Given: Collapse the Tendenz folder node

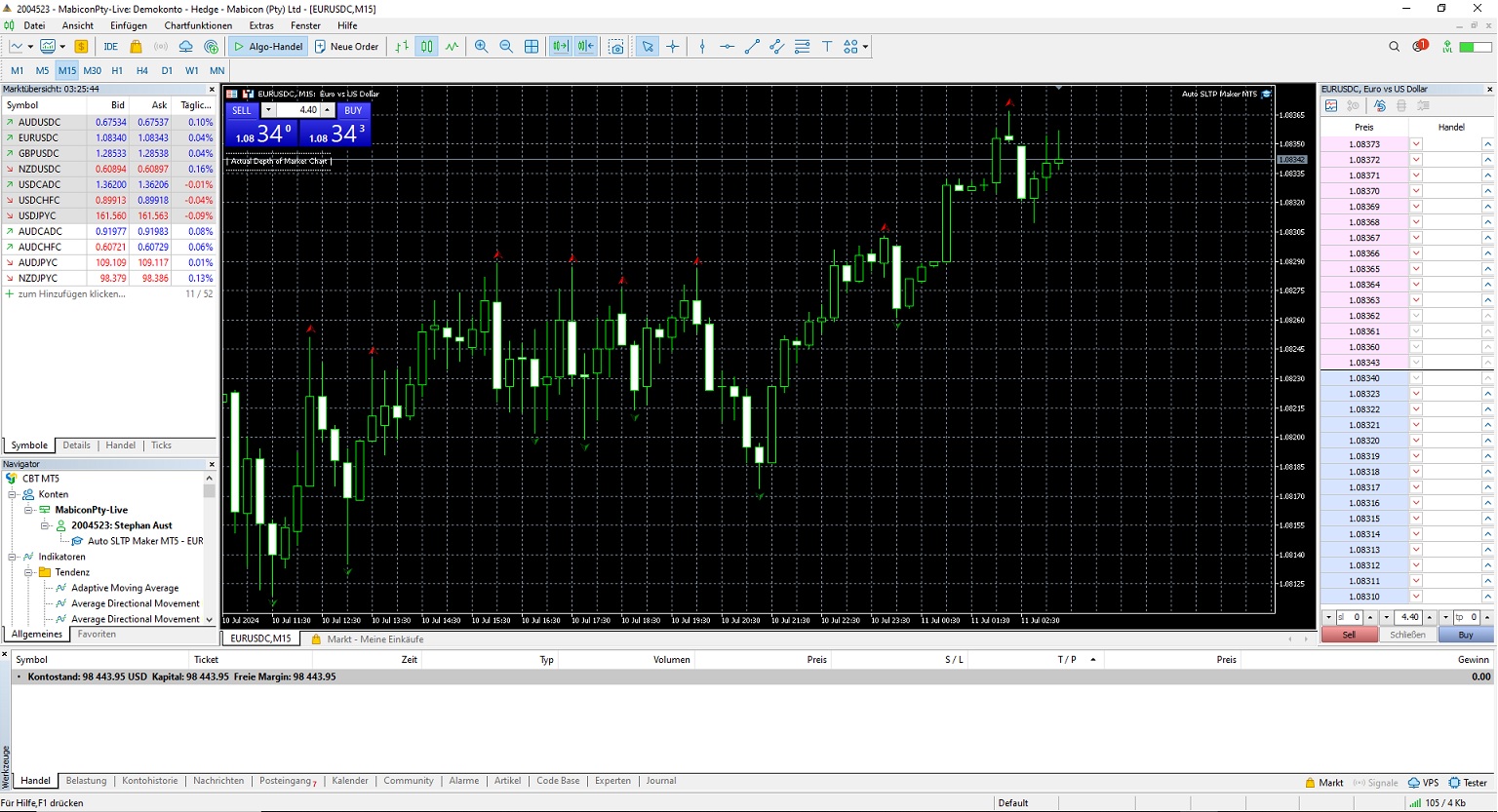Looking at the screenshot, I should tap(29, 572).
